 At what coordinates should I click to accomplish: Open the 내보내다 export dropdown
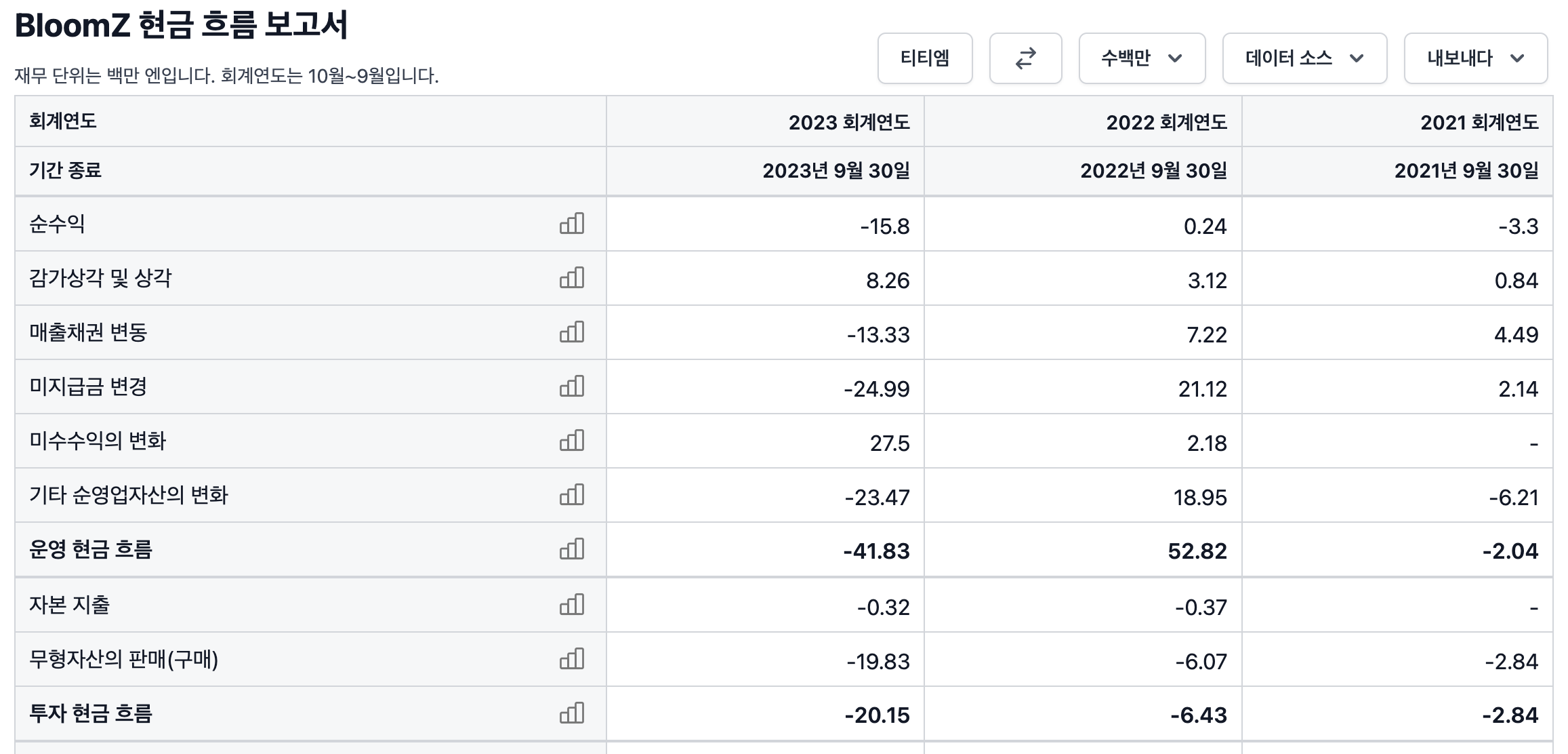pyautogui.click(x=1475, y=58)
